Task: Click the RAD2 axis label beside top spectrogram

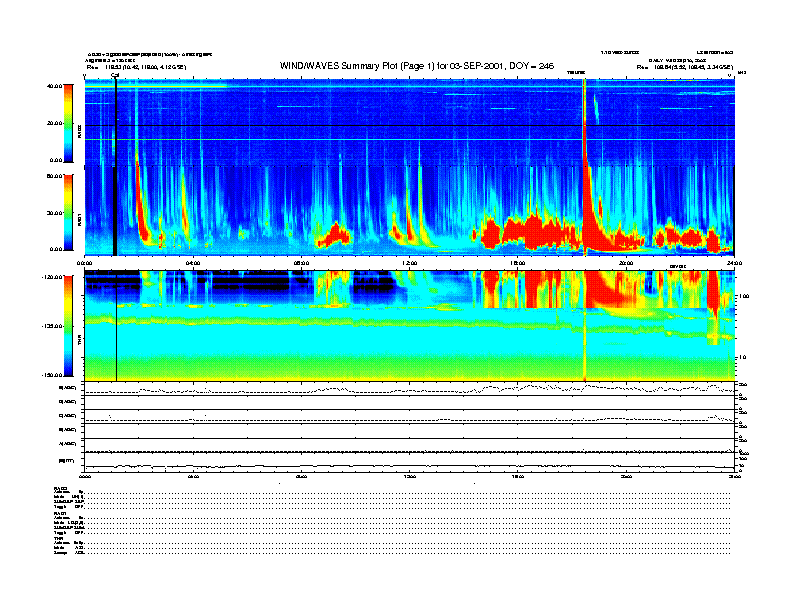Action: [x=79, y=130]
